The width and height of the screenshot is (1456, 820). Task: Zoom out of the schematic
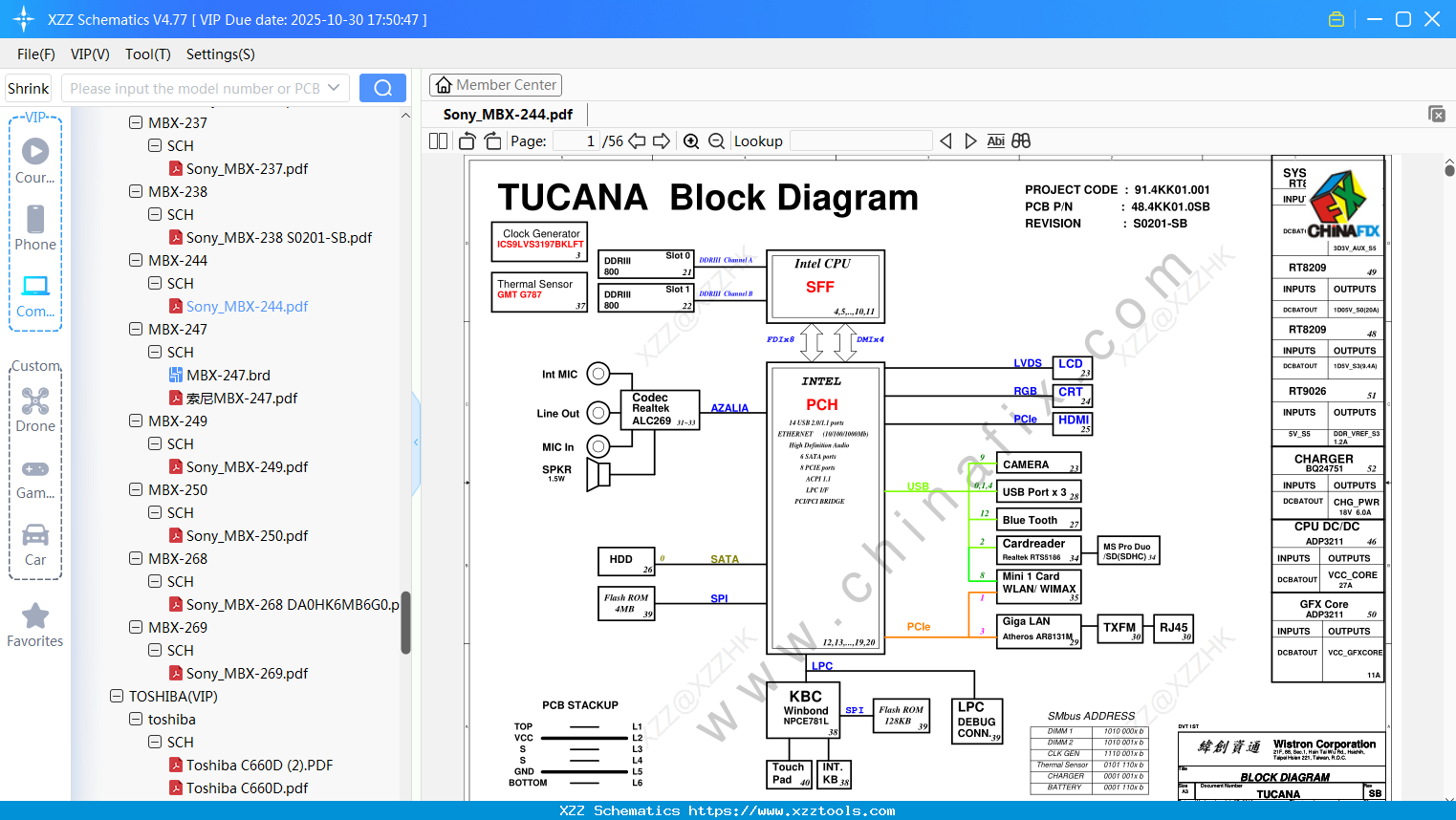716,141
